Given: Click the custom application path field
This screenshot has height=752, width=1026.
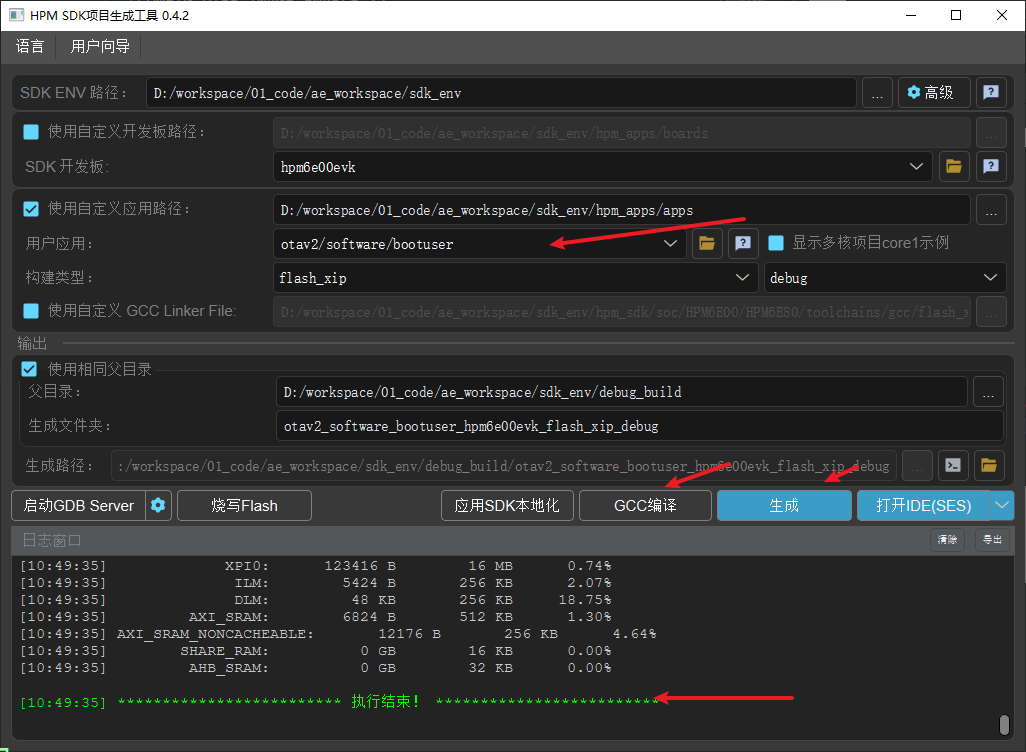Looking at the screenshot, I should pos(622,210).
